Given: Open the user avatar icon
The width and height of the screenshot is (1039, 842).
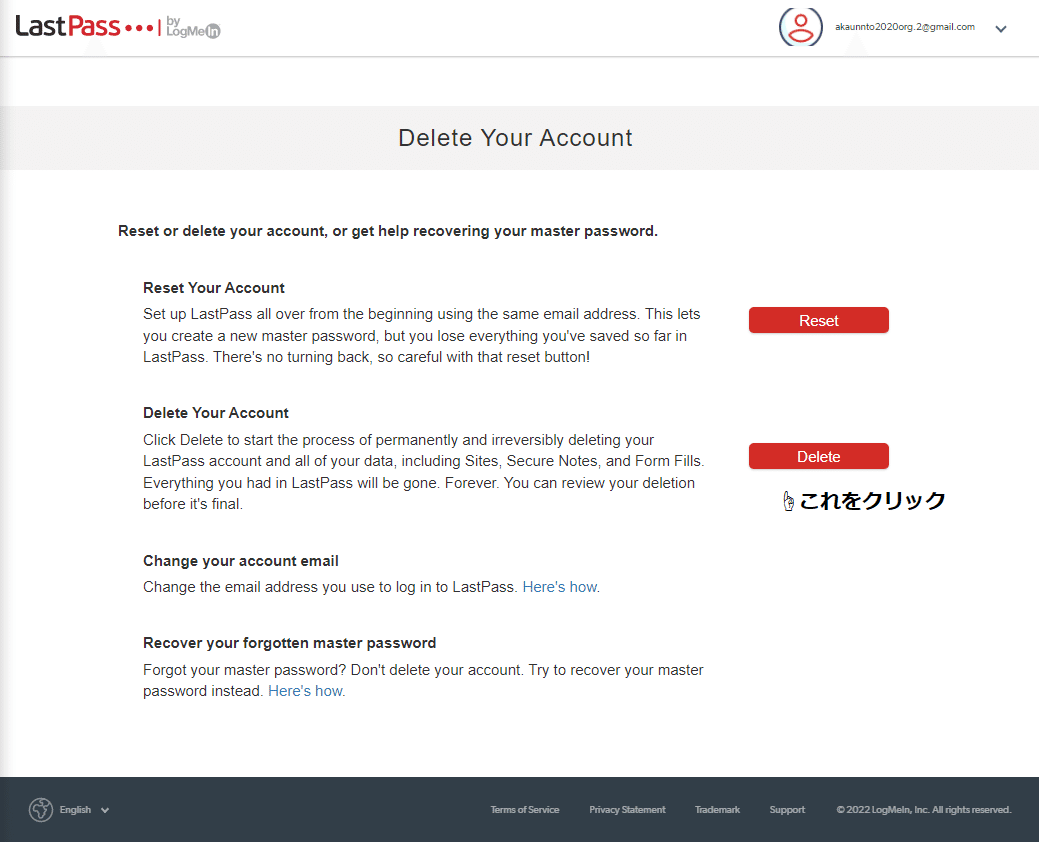Looking at the screenshot, I should click(800, 27).
